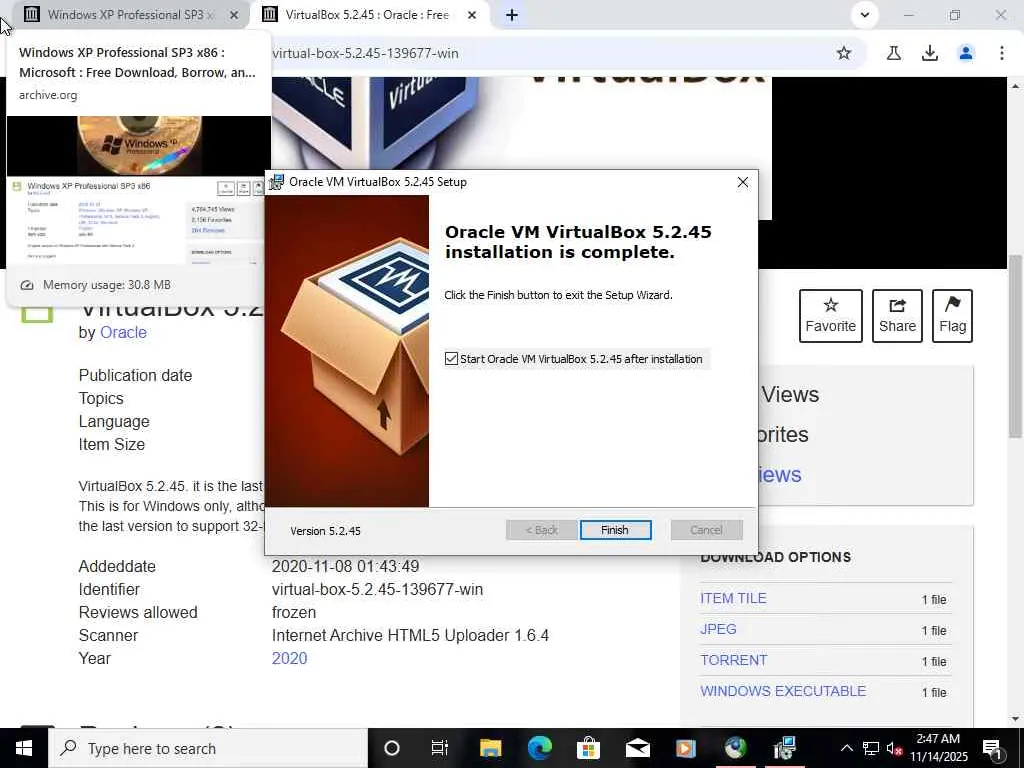Screen dimensions: 1024x768
Task: Close the Windows XP Professional SP3 tab
Action: coord(234,14)
